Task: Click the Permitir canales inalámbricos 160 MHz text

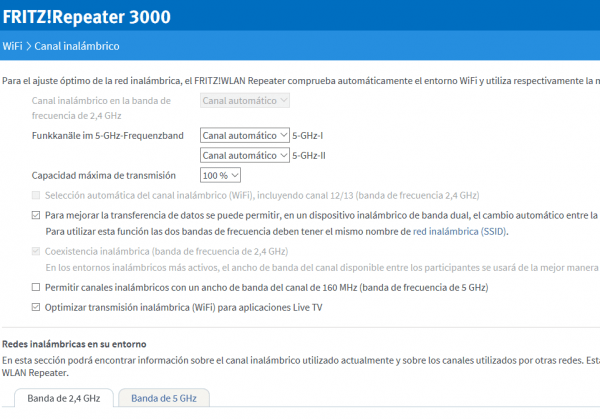Action: click(267, 287)
